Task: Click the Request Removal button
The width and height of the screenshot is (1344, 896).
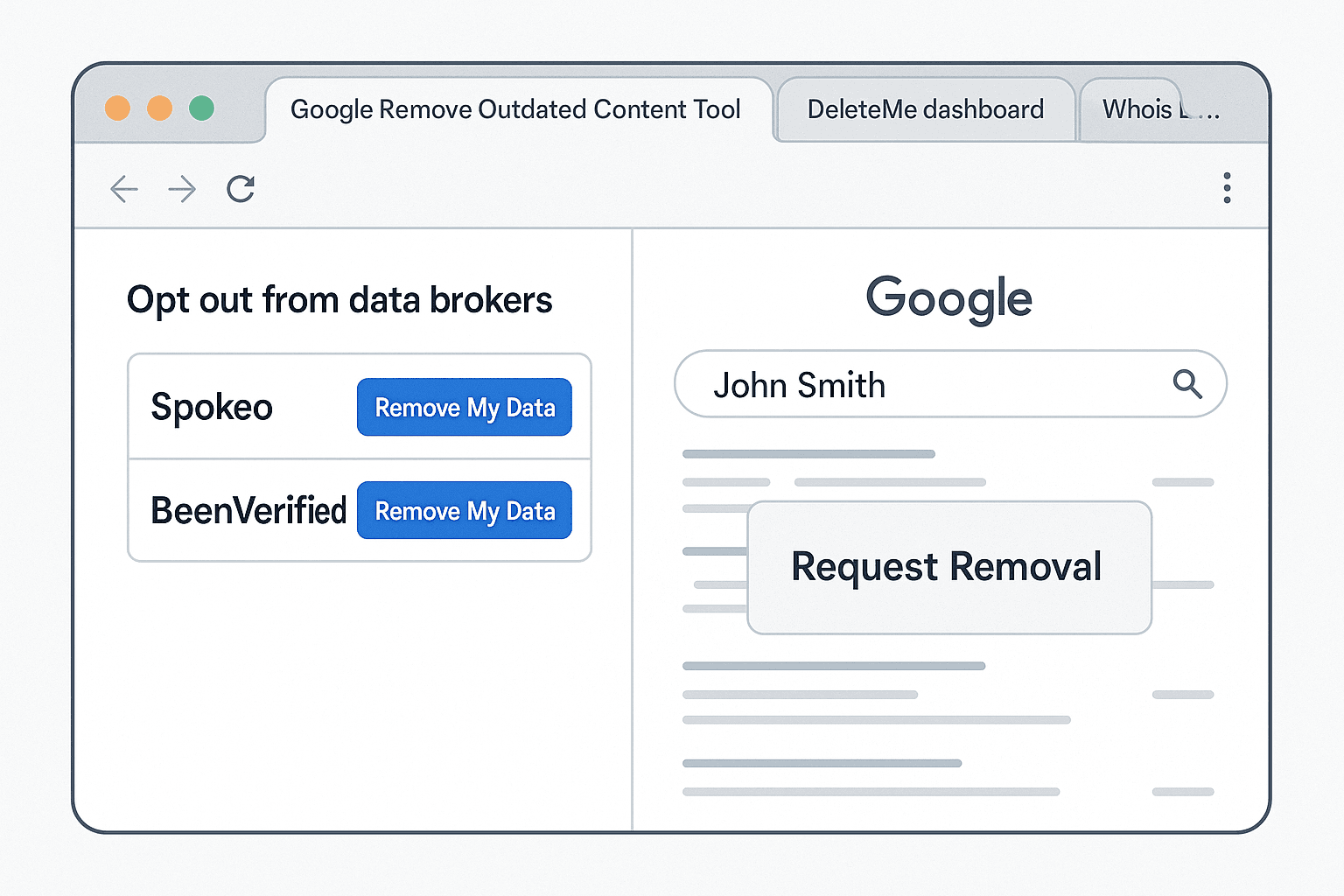Action: [949, 567]
